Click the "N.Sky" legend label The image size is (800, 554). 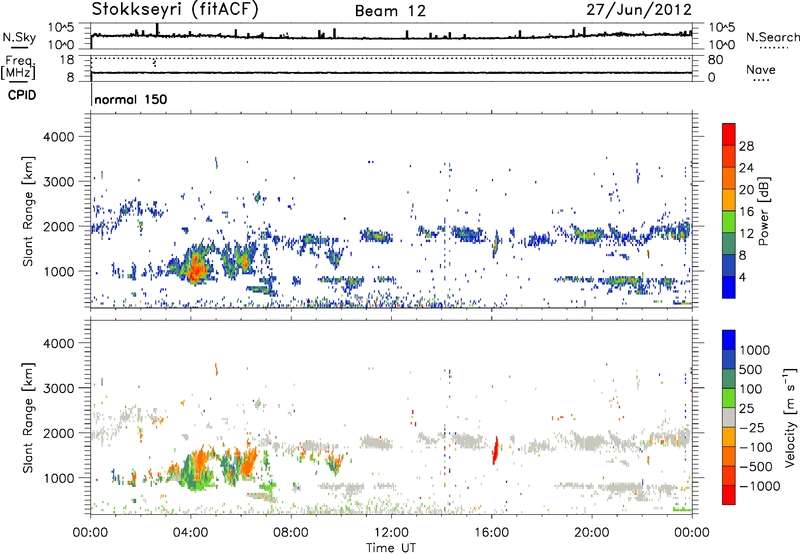tap(19, 37)
